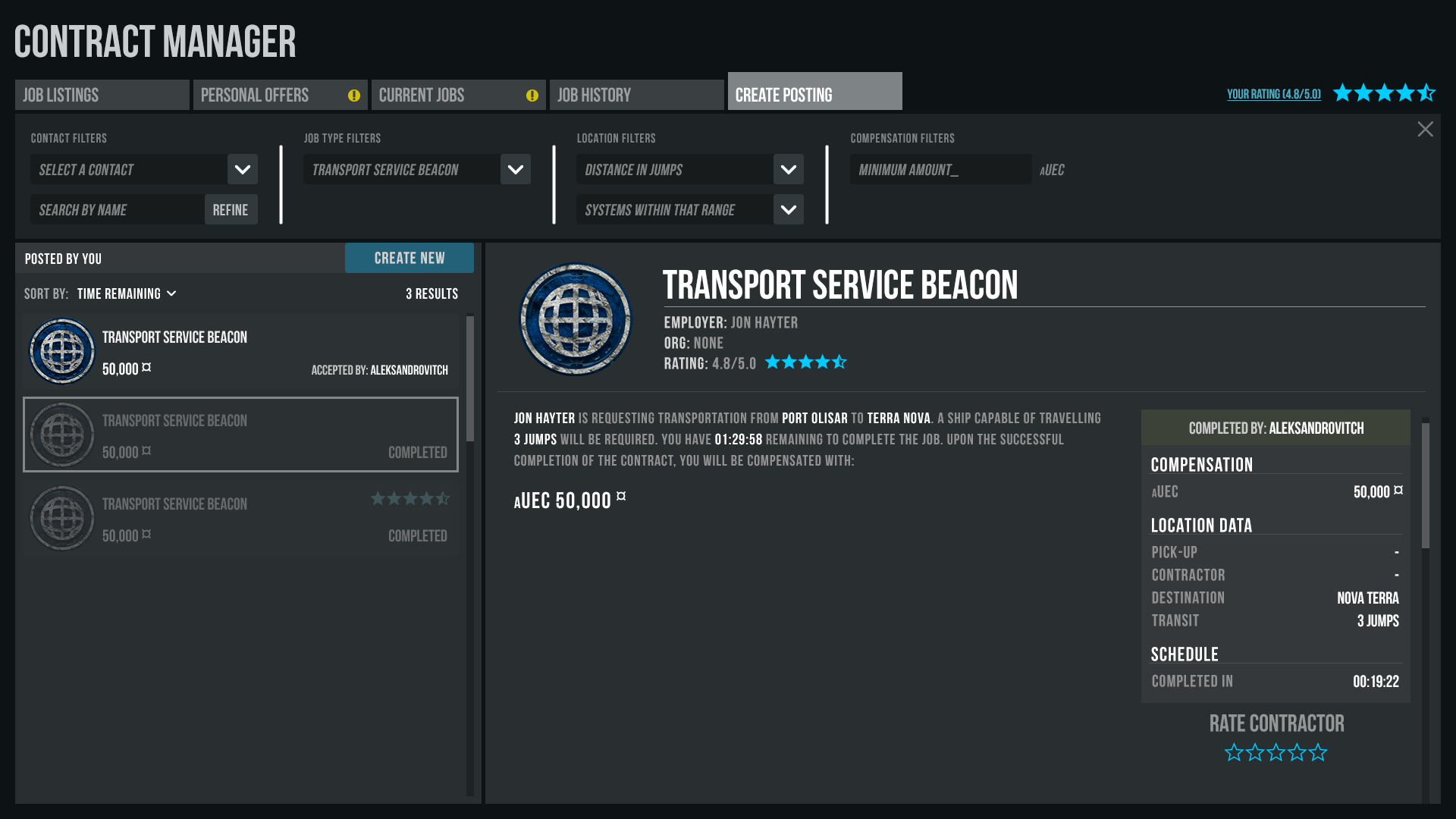Click the Refine search button
This screenshot has height=819, width=1456.
(x=231, y=210)
